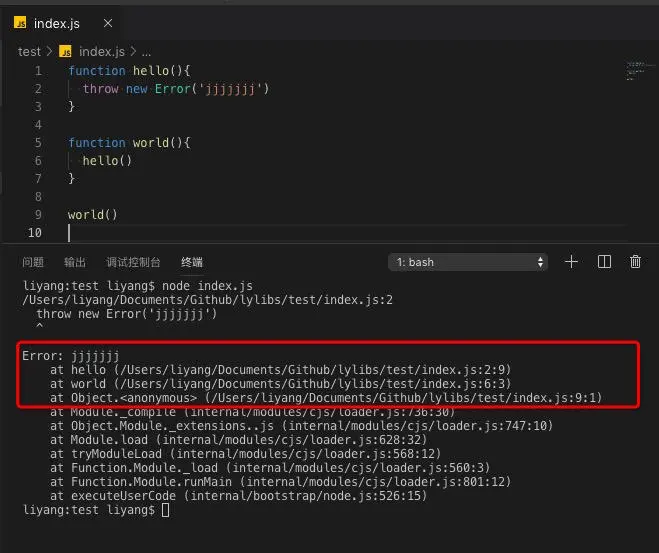Close the index.js editor tab
Screen dimensions: 659x553
(108, 23)
